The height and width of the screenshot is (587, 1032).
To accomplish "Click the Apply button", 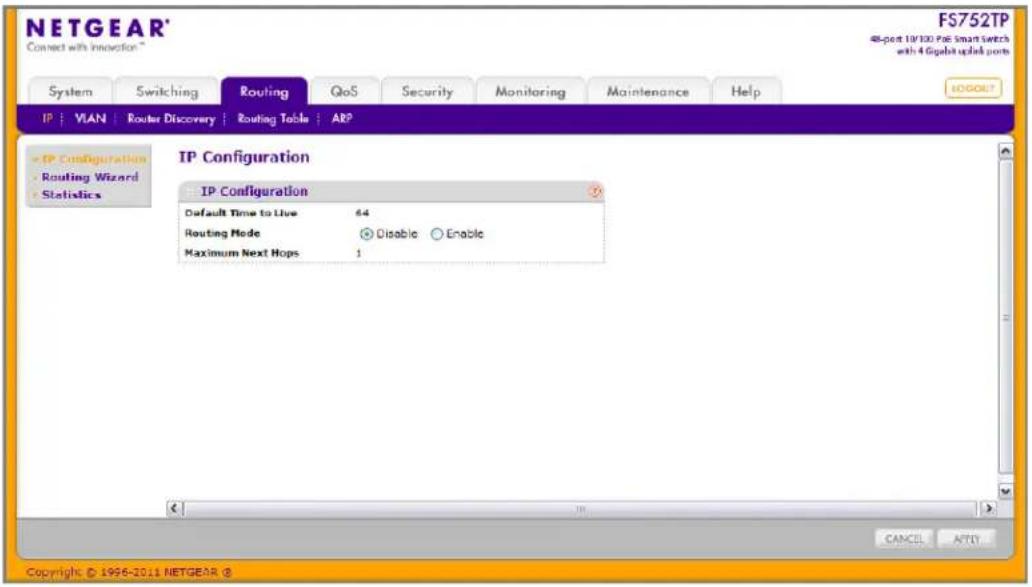I will pyautogui.click(x=966, y=539).
